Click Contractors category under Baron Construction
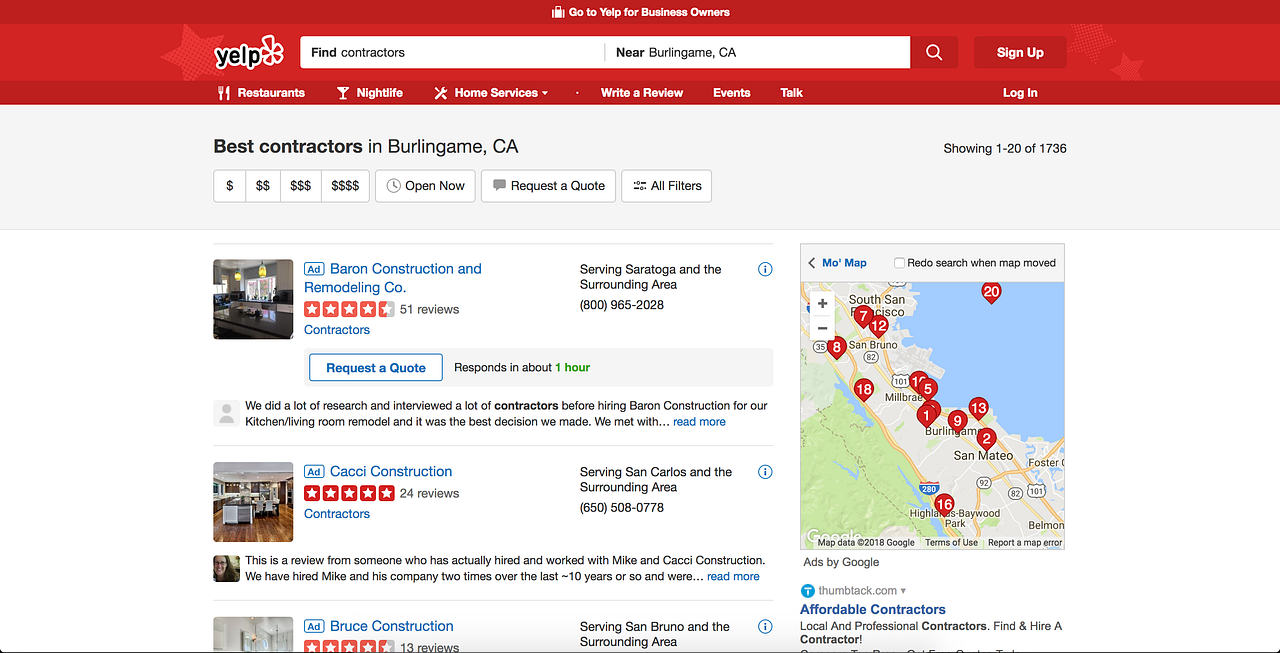Screen dimensions: 1280x653 [337, 330]
